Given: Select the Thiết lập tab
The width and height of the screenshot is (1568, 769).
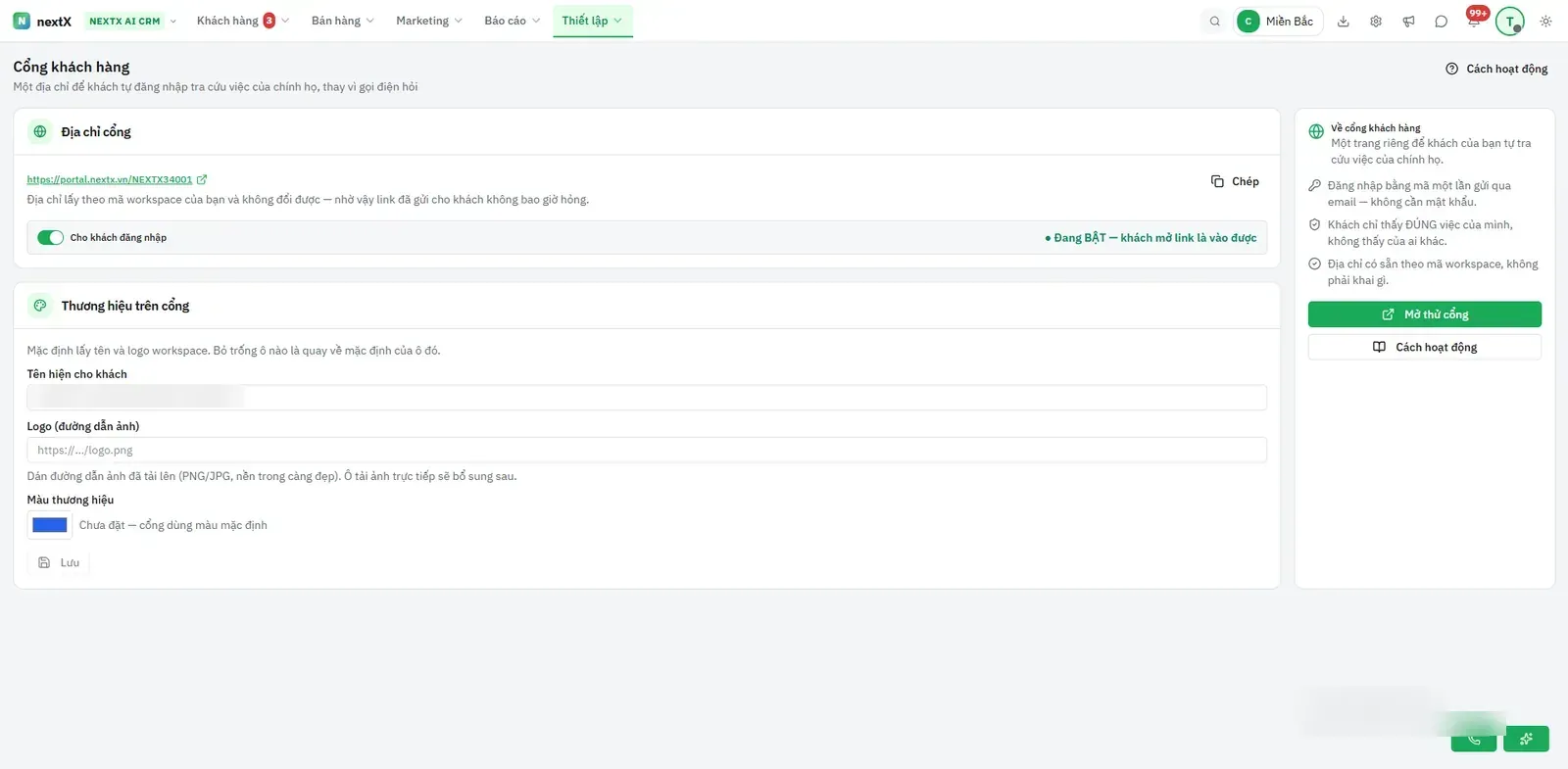Looking at the screenshot, I should coord(592,21).
